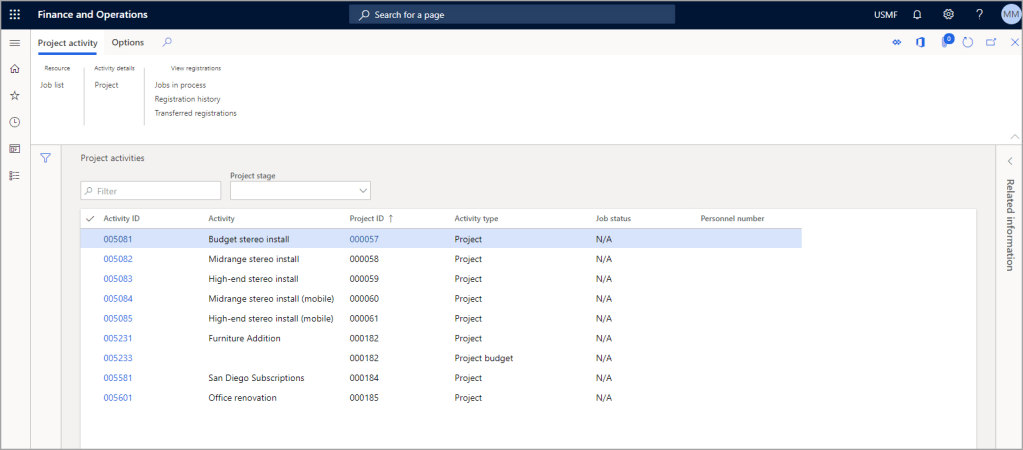The image size is (1023, 450).
Task: Click the notifications bell icon
Action: click(x=917, y=14)
